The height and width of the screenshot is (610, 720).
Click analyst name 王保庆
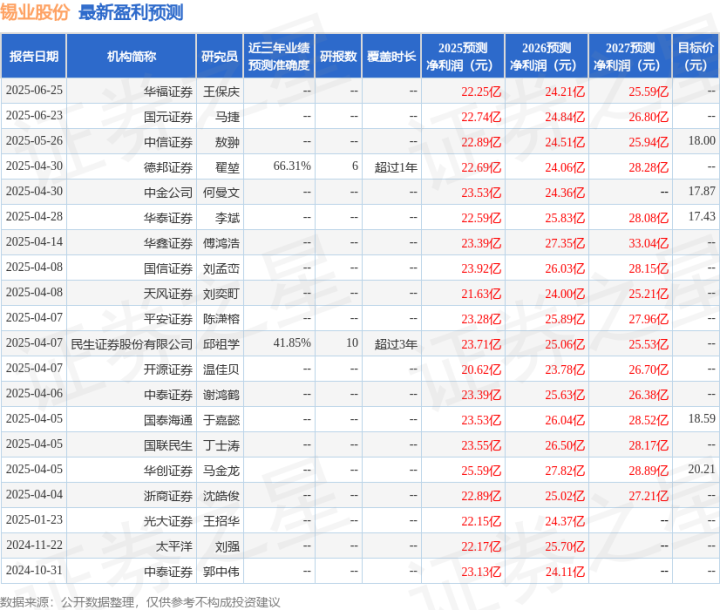point(221,92)
